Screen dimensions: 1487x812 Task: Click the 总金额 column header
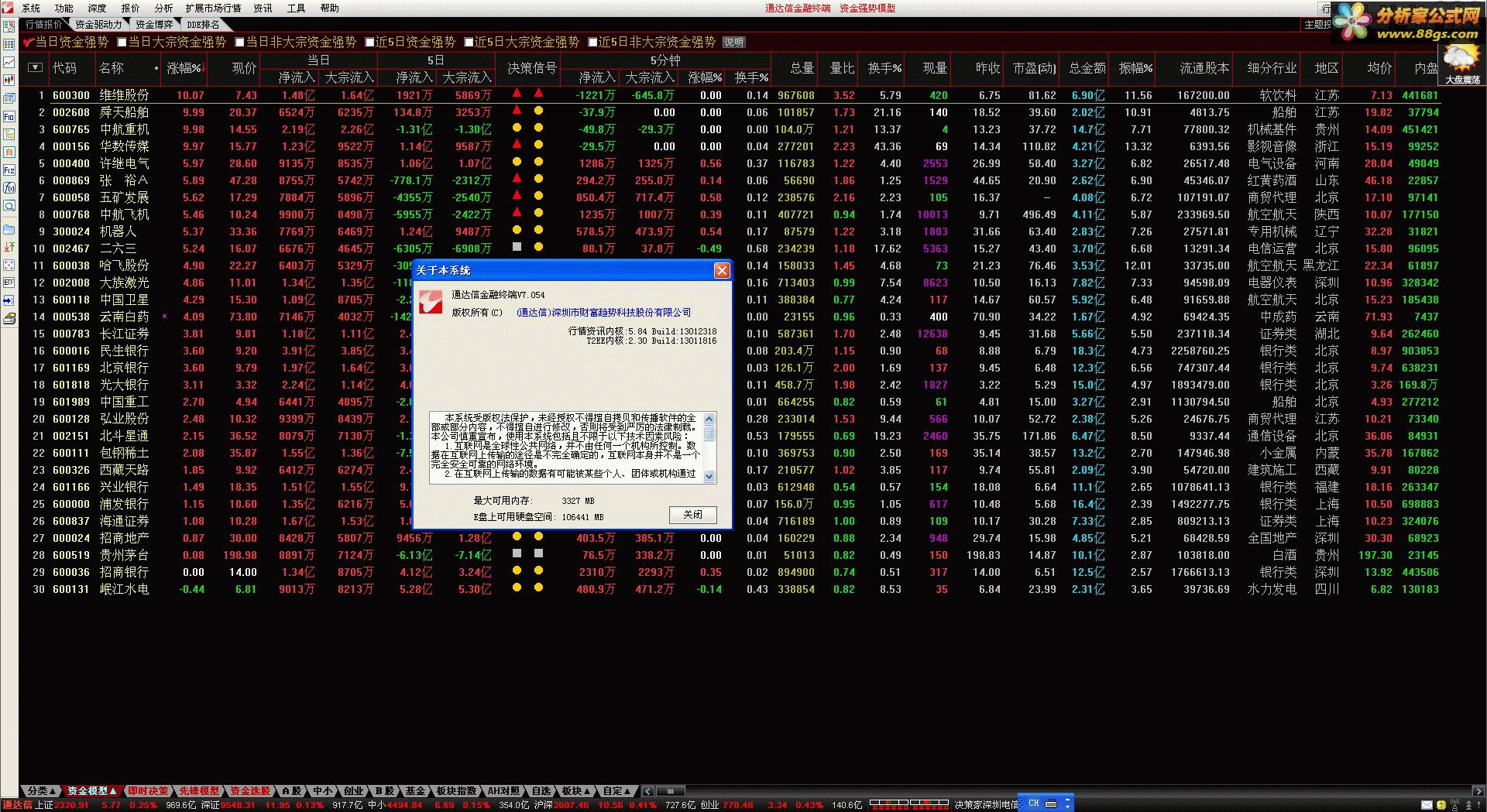click(1087, 68)
